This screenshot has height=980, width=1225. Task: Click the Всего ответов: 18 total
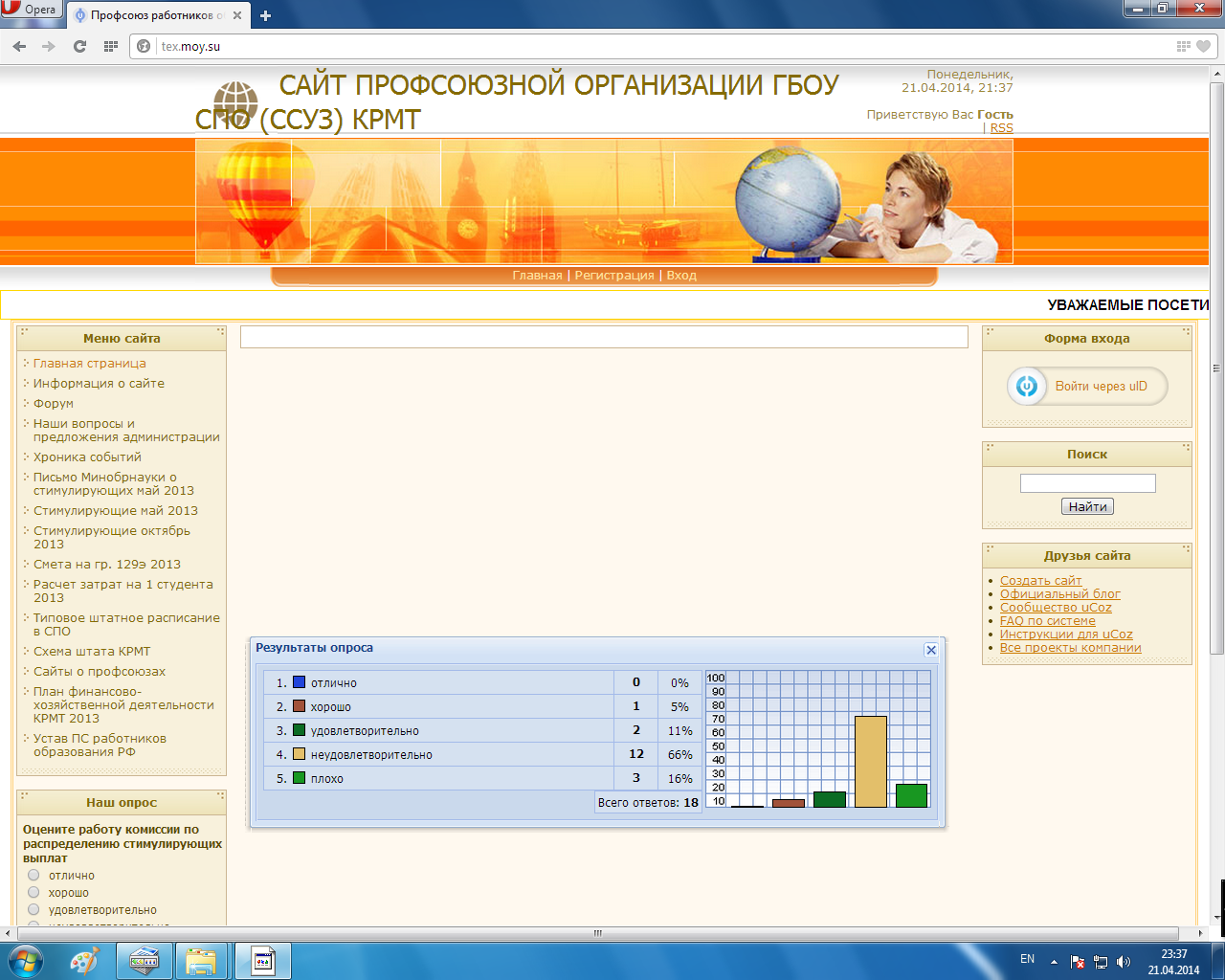point(648,803)
